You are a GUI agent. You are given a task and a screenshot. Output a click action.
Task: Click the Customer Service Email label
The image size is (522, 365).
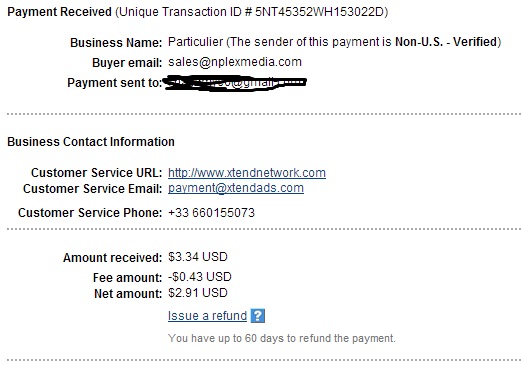coord(92,189)
